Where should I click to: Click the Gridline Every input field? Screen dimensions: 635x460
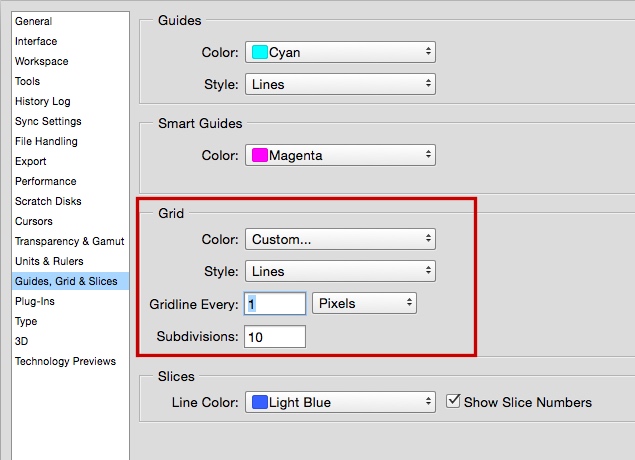point(275,303)
